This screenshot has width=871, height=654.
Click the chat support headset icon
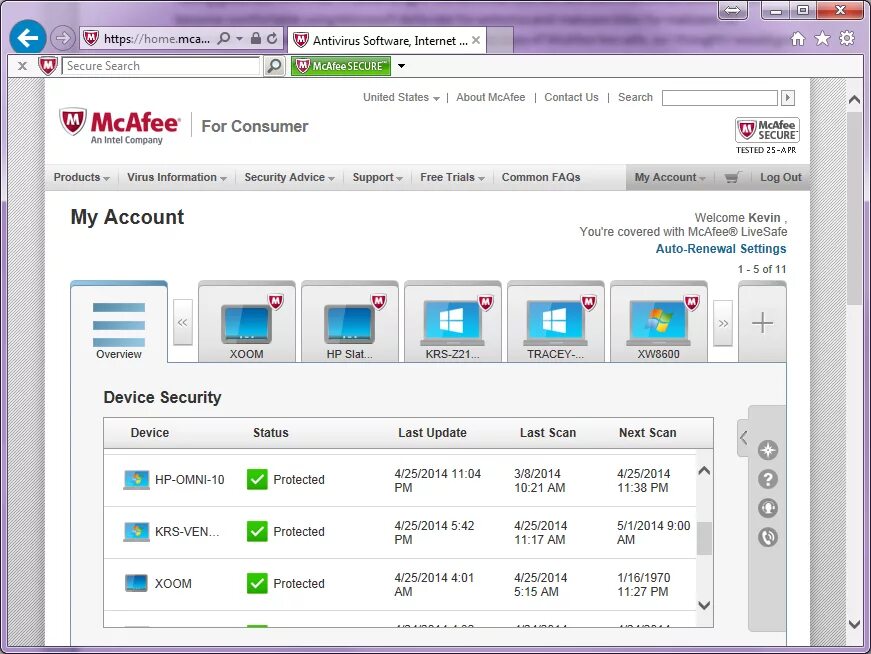coord(768,508)
